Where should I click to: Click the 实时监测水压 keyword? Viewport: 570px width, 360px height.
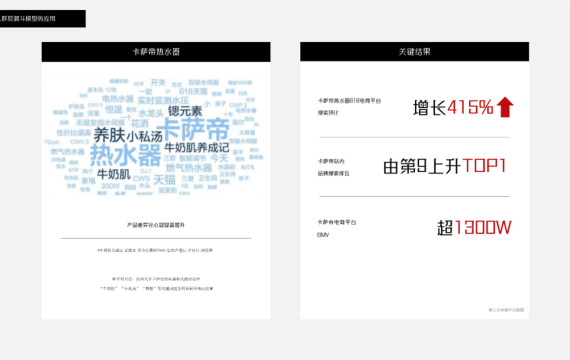point(163,100)
